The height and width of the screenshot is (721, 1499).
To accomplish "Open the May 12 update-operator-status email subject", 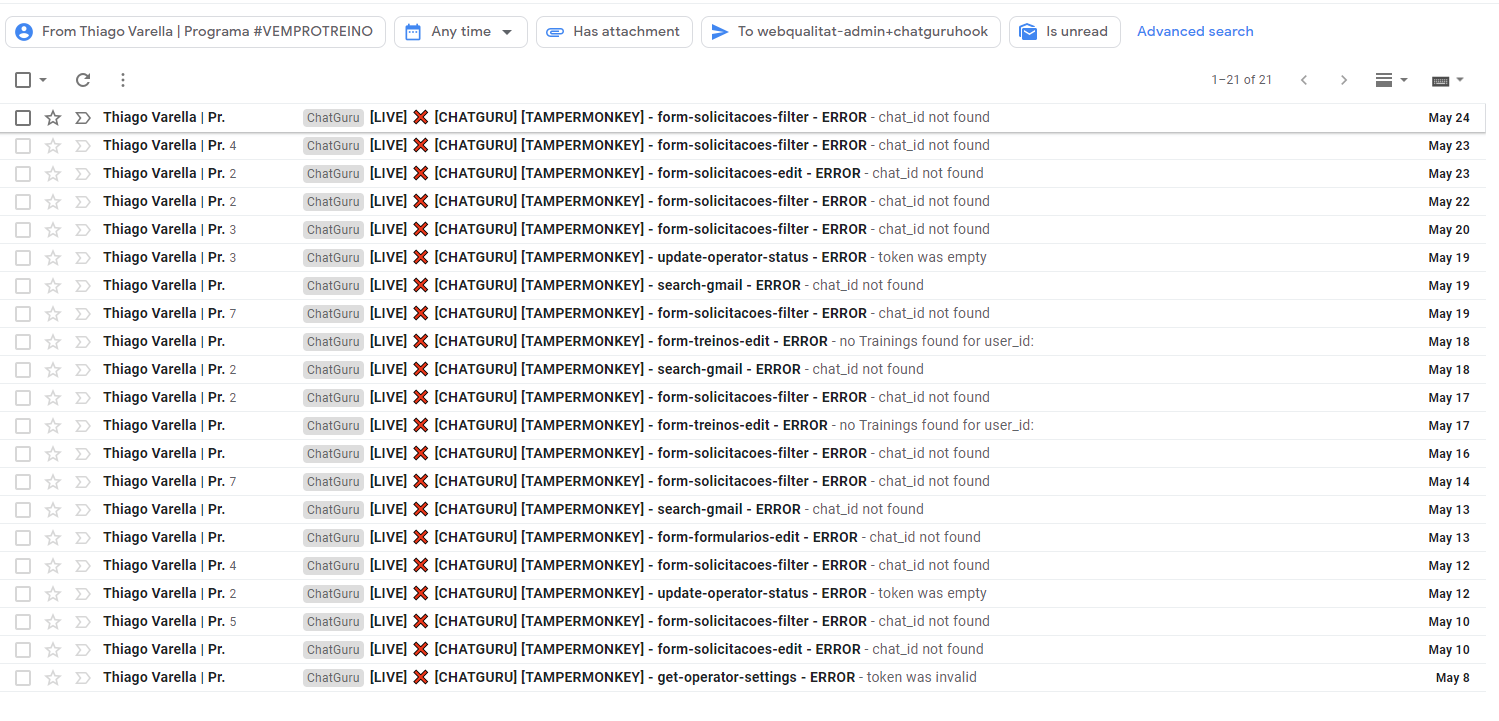I will point(618,594).
